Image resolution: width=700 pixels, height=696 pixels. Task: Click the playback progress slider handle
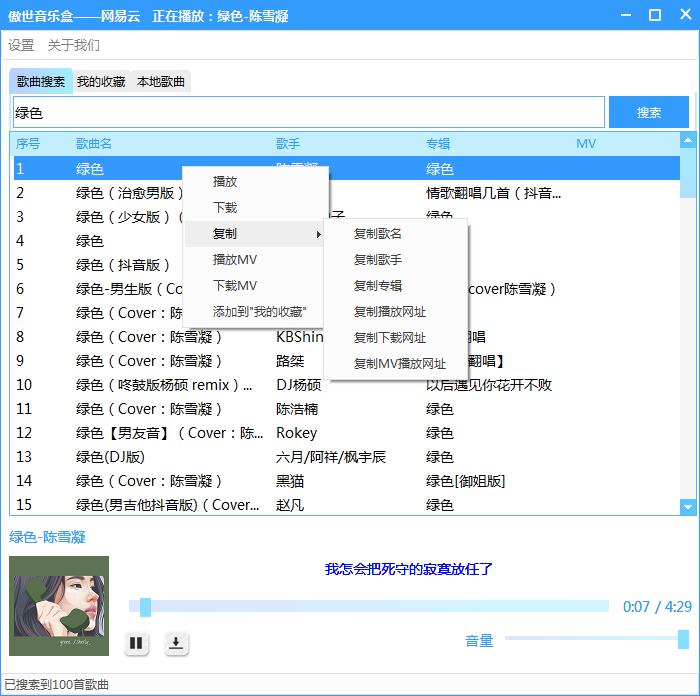click(145, 607)
